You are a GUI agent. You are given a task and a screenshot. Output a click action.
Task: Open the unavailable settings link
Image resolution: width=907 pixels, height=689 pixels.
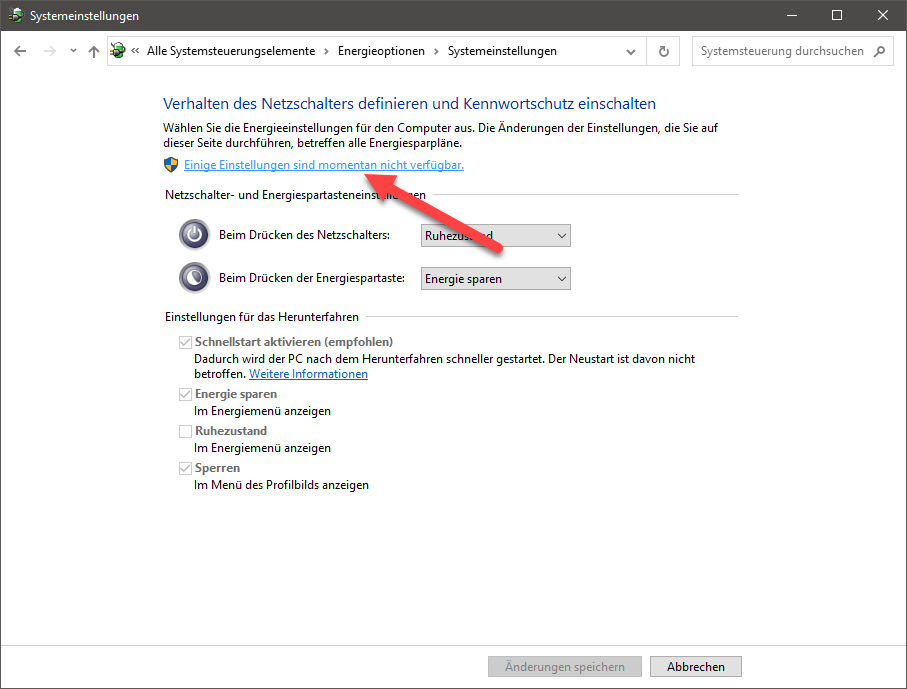point(323,164)
